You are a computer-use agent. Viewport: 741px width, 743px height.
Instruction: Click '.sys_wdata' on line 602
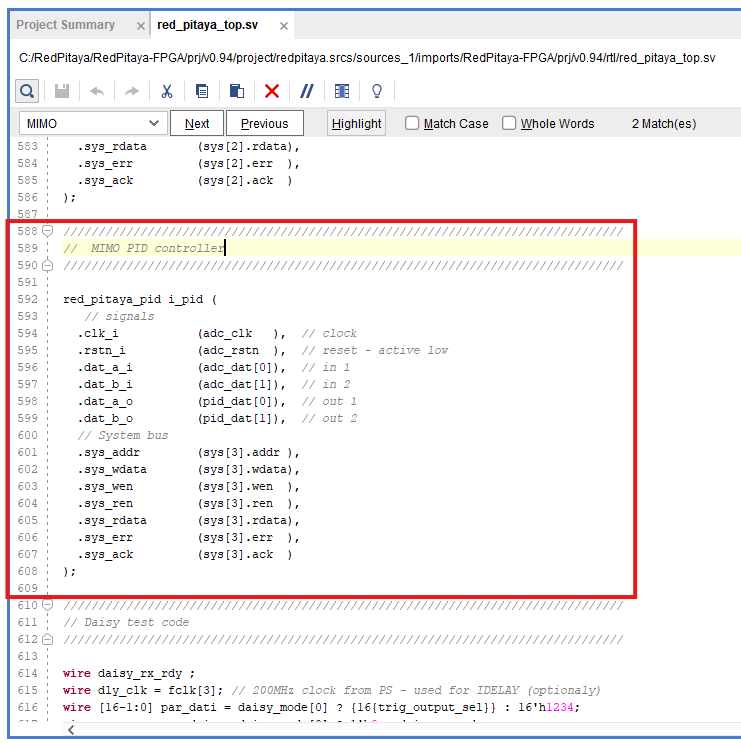(112, 470)
